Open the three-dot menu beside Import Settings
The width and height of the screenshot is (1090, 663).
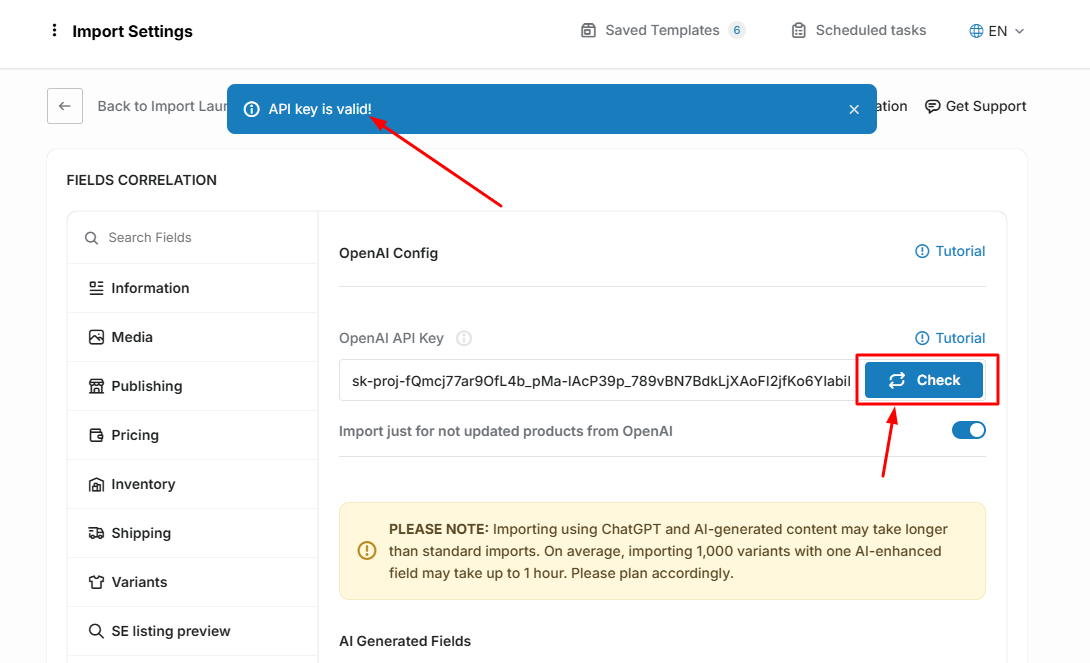(x=54, y=30)
